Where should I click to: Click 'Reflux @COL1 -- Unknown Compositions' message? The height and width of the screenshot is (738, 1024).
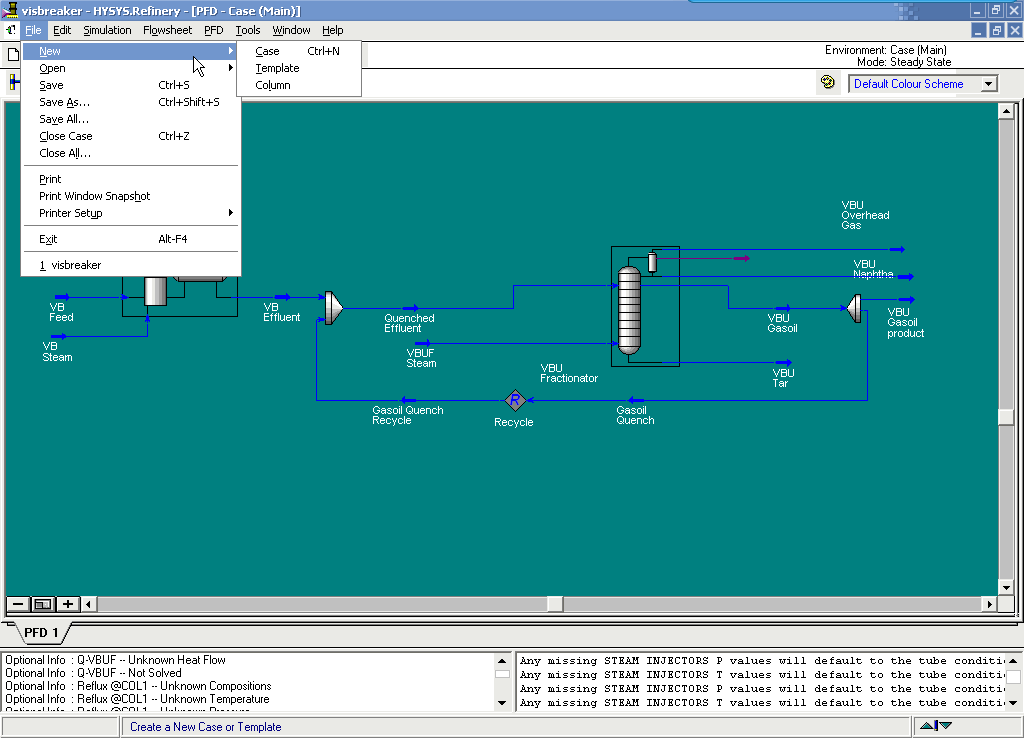[174, 686]
